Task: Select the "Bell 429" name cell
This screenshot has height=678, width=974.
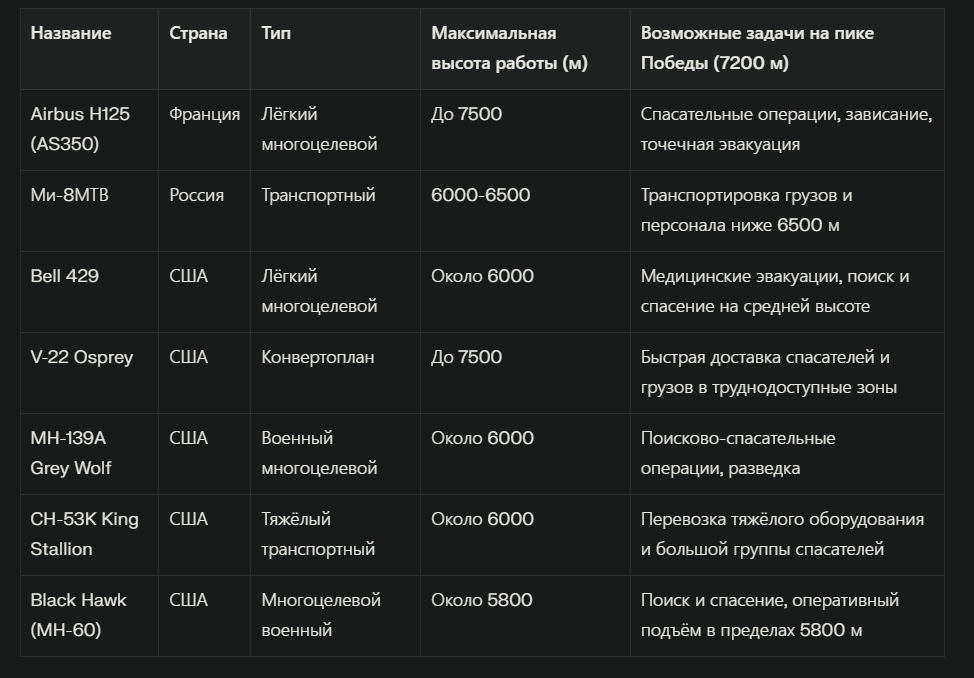Action: tap(65, 276)
